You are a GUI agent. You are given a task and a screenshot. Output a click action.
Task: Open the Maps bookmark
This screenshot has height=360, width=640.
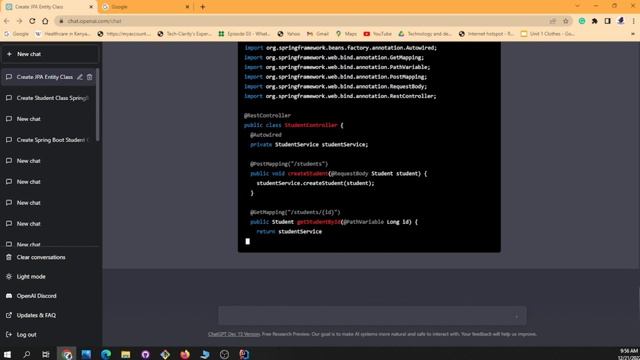tap(347, 34)
